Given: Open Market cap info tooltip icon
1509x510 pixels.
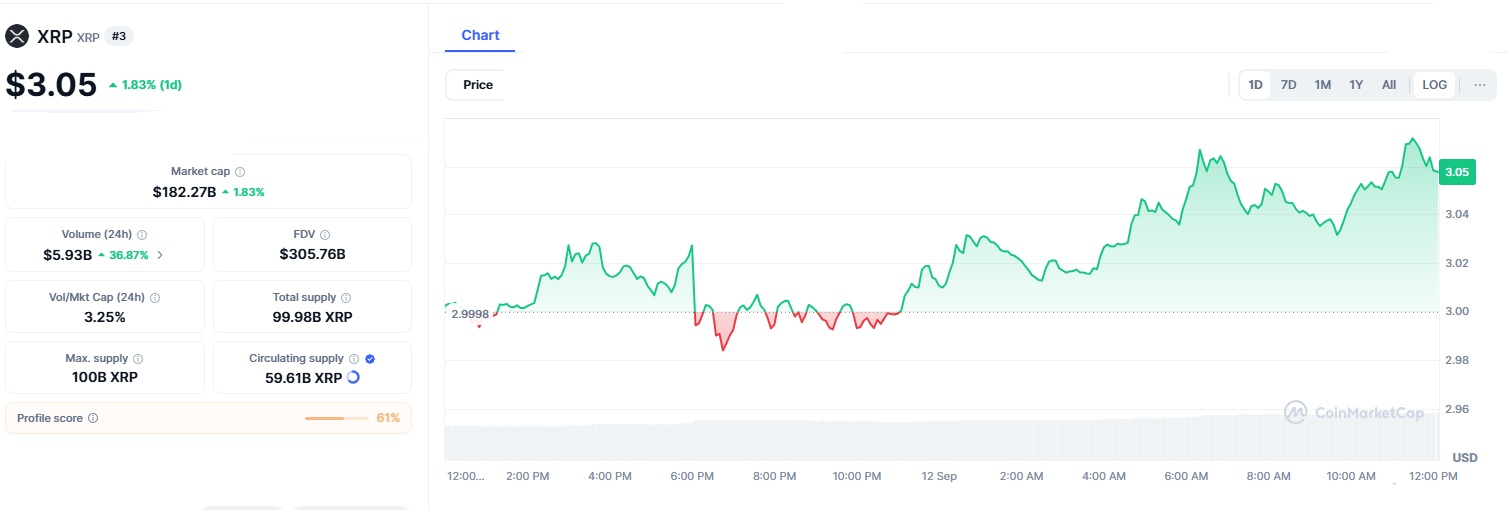Looking at the screenshot, I should pyautogui.click(x=240, y=172).
